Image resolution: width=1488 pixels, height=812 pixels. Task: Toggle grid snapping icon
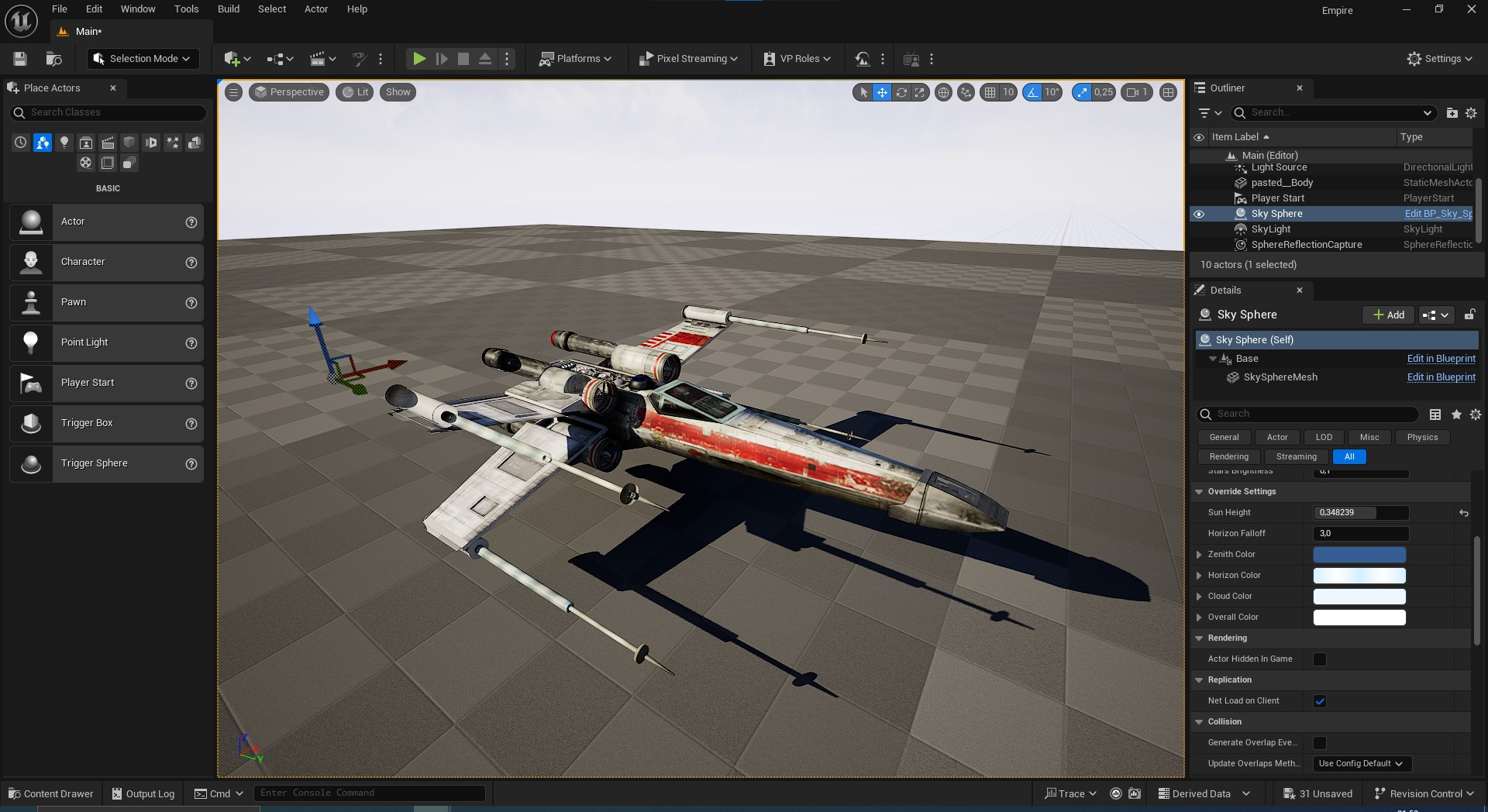tap(990, 92)
